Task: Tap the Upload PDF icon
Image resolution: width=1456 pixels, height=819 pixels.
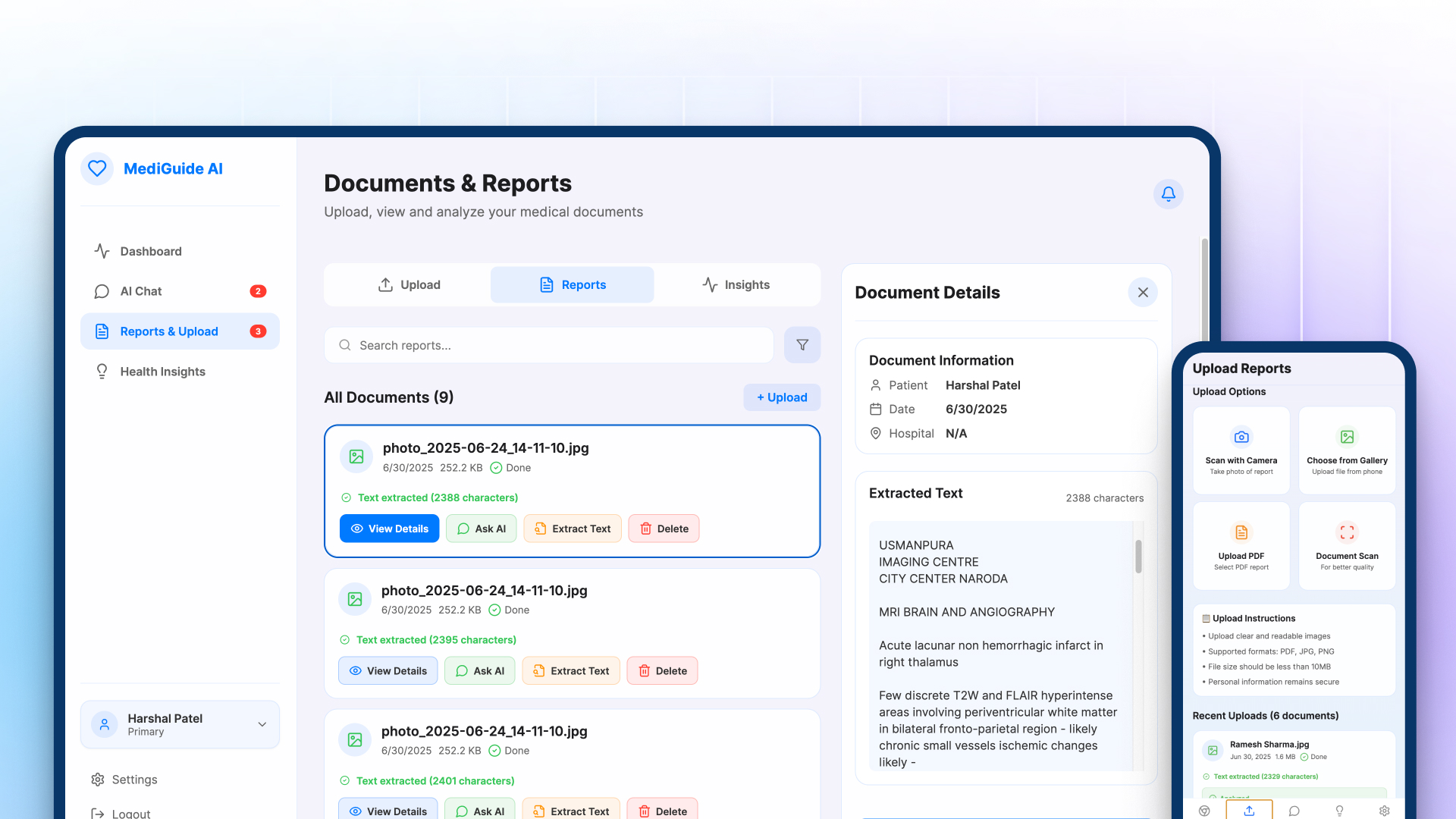Action: tap(1241, 532)
